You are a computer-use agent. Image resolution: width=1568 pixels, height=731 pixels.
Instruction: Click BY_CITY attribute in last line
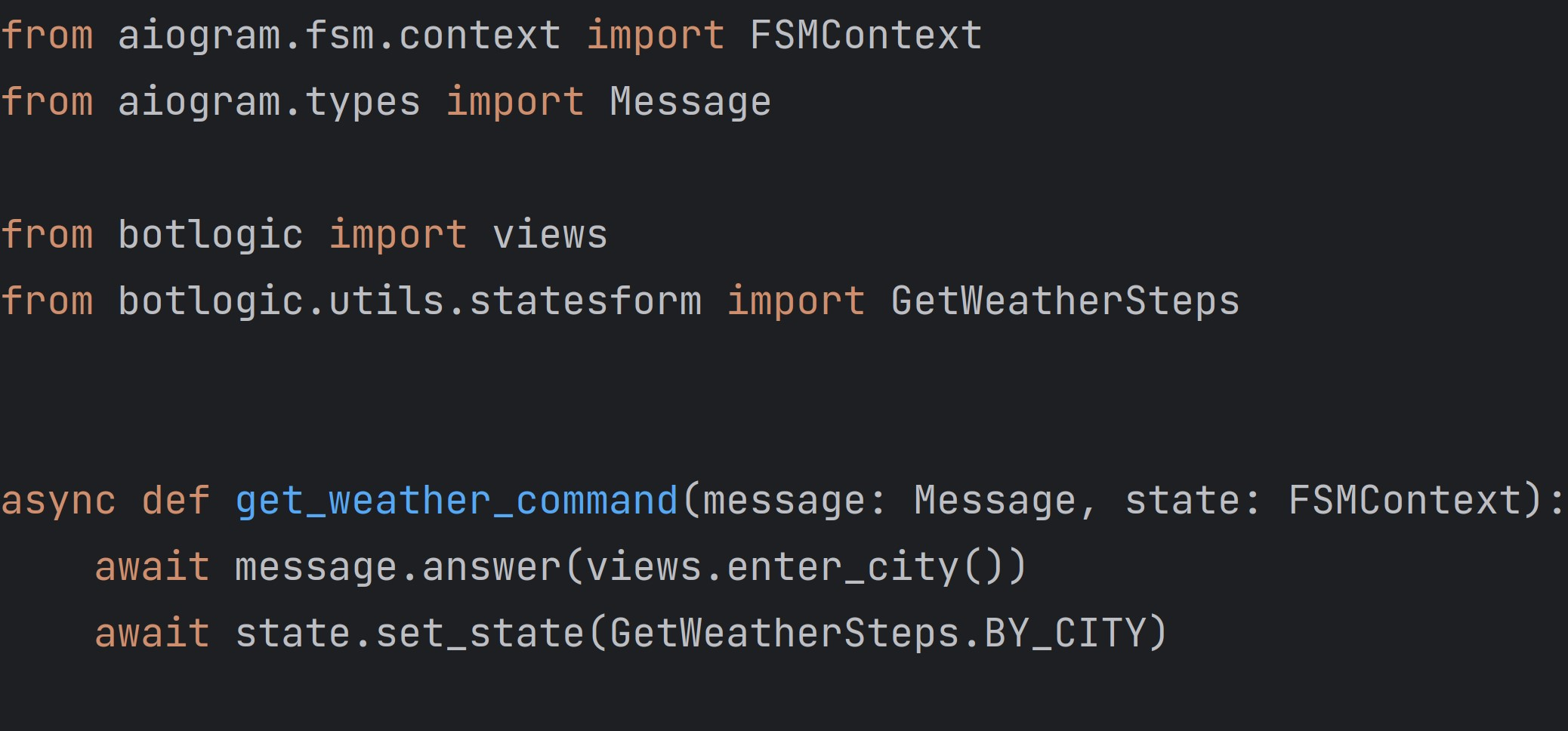click(x=1065, y=633)
